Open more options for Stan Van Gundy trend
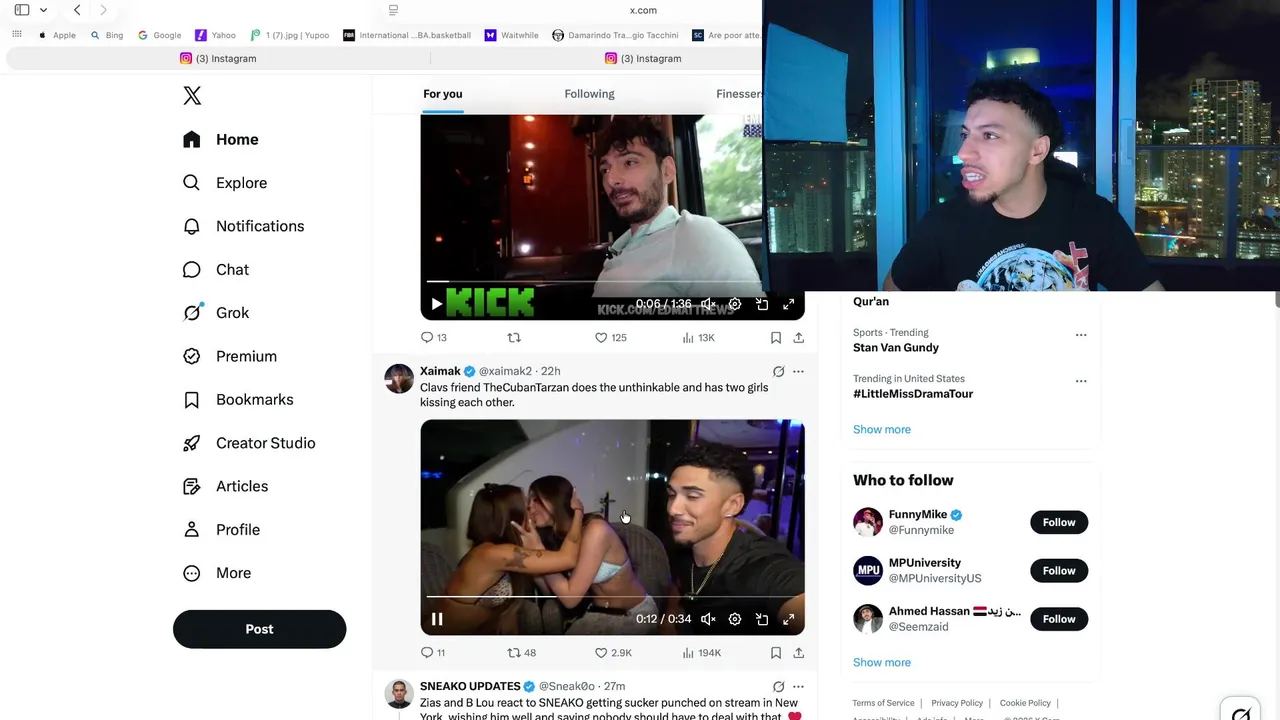The height and width of the screenshot is (720, 1280). [1081, 335]
